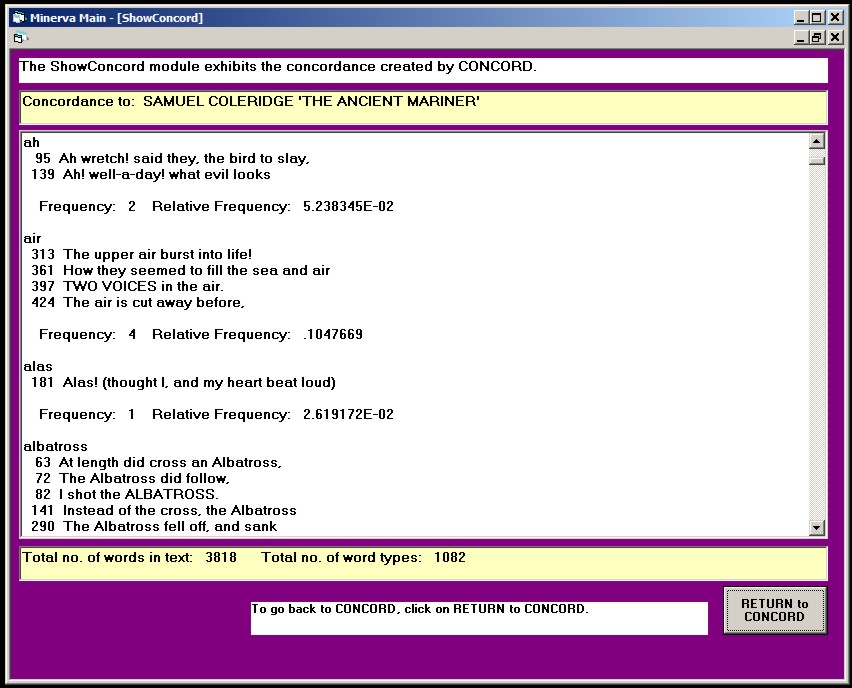
Task: Click the 'Total no. of words in text' field
Action: [423, 562]
